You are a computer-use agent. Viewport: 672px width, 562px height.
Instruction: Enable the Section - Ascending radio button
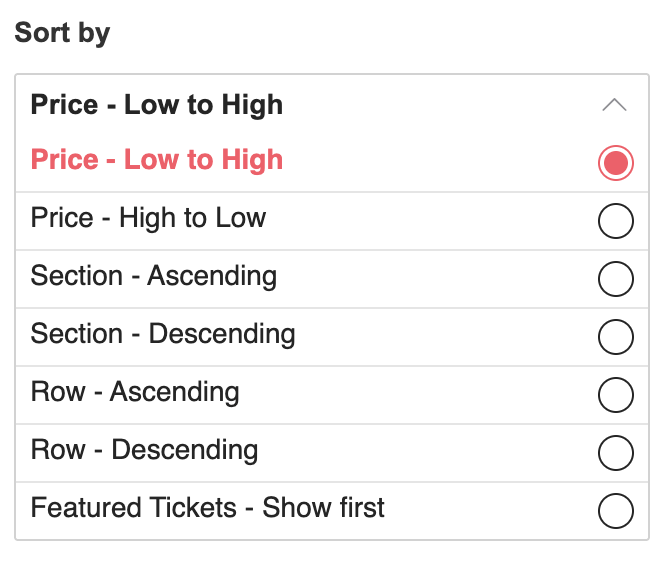615,279
